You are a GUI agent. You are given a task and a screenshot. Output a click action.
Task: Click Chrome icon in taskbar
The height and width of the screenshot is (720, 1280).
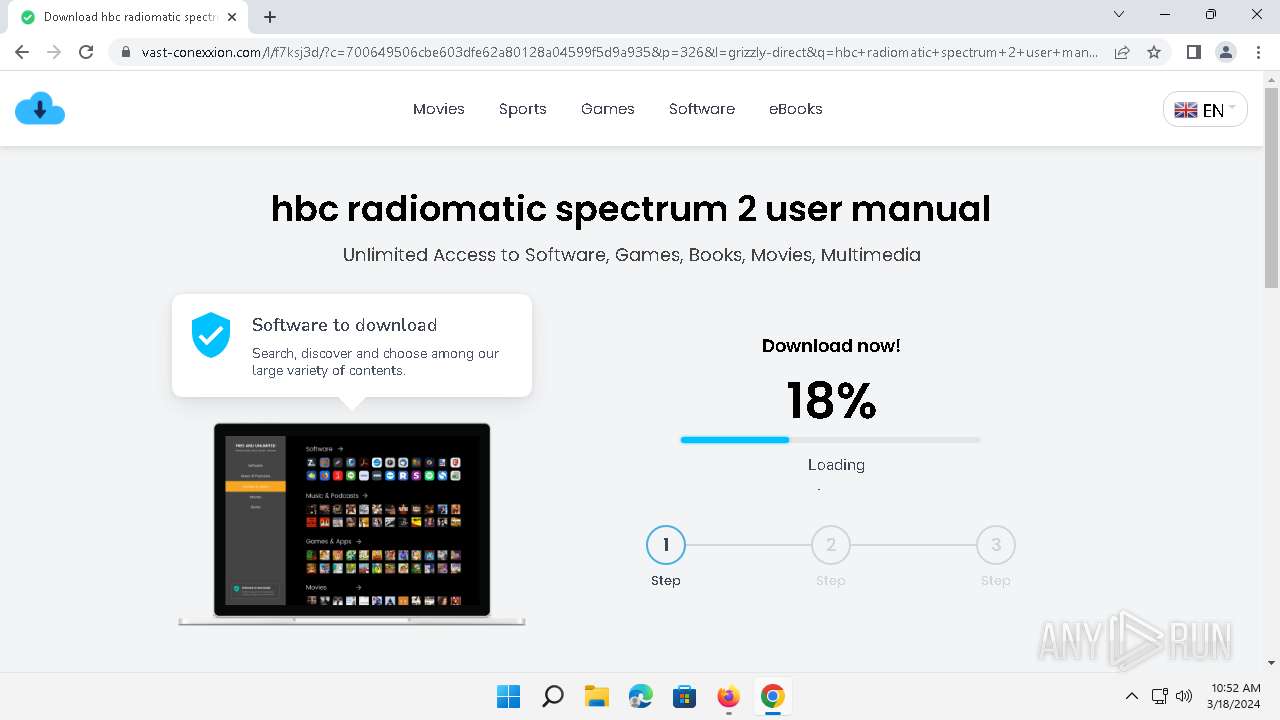pyautogui.click(x=773, y=696)
